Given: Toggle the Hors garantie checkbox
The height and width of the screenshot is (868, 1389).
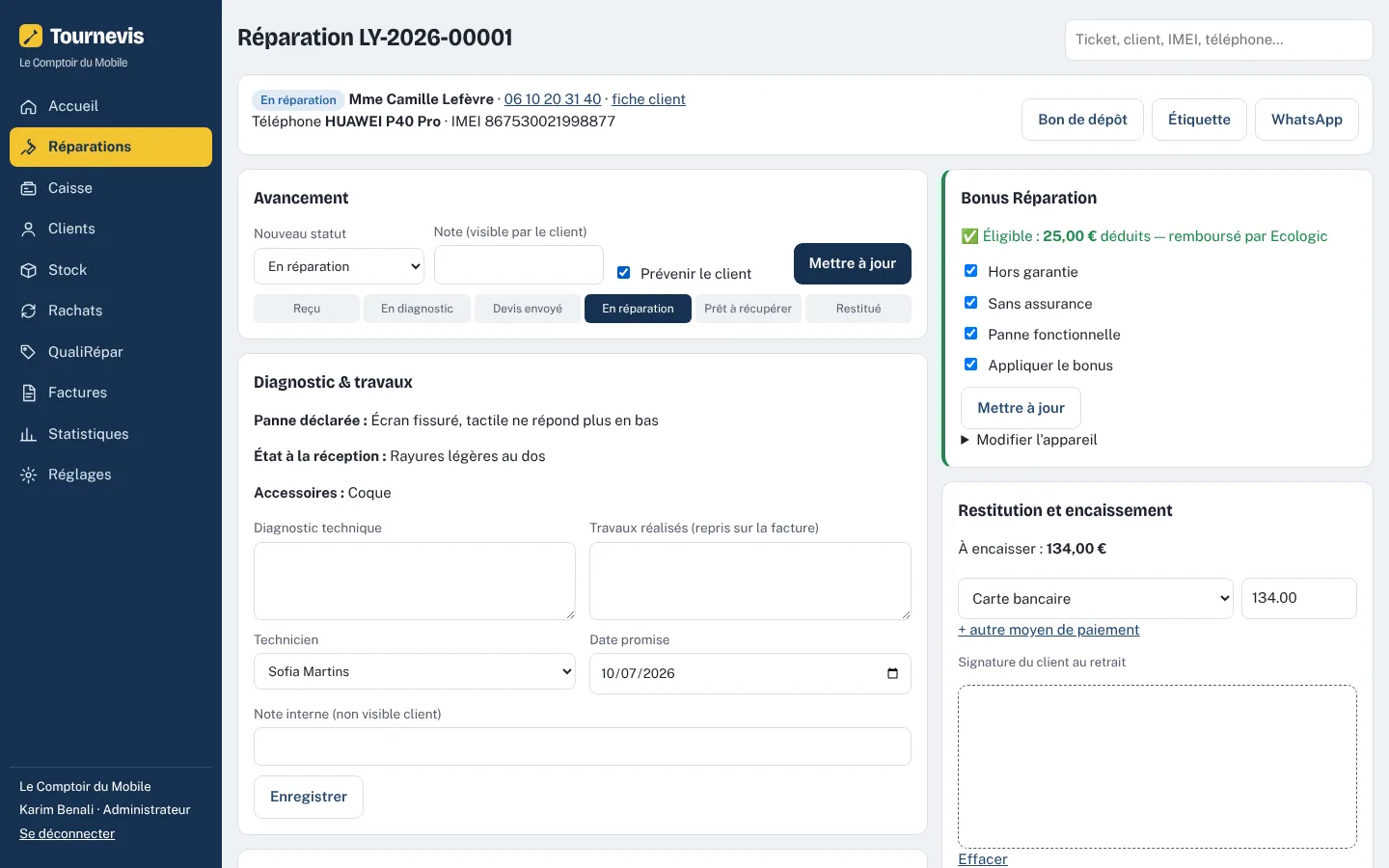Looking at the screenshot, I should tap(971, 271).
